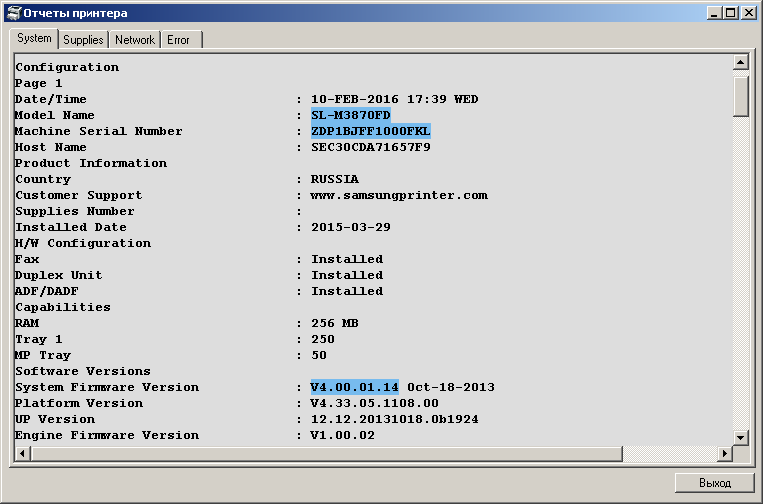Open the Supplies tab

pos(83,40)
